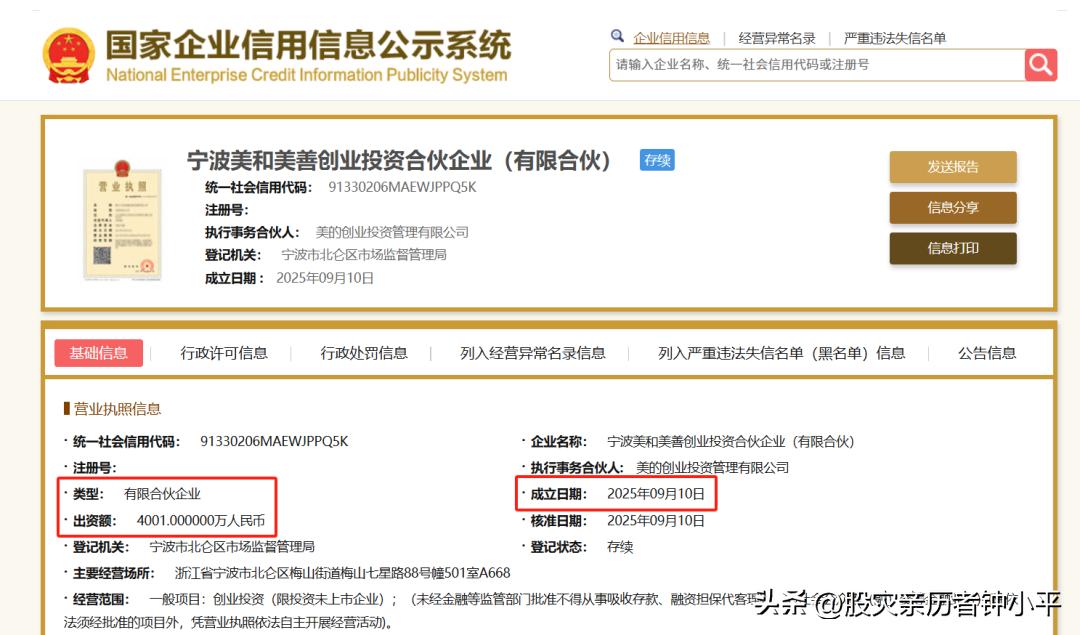The image size is (1080, 635).
Task: View the 公告信息 tab
Action: click(985, 353)
